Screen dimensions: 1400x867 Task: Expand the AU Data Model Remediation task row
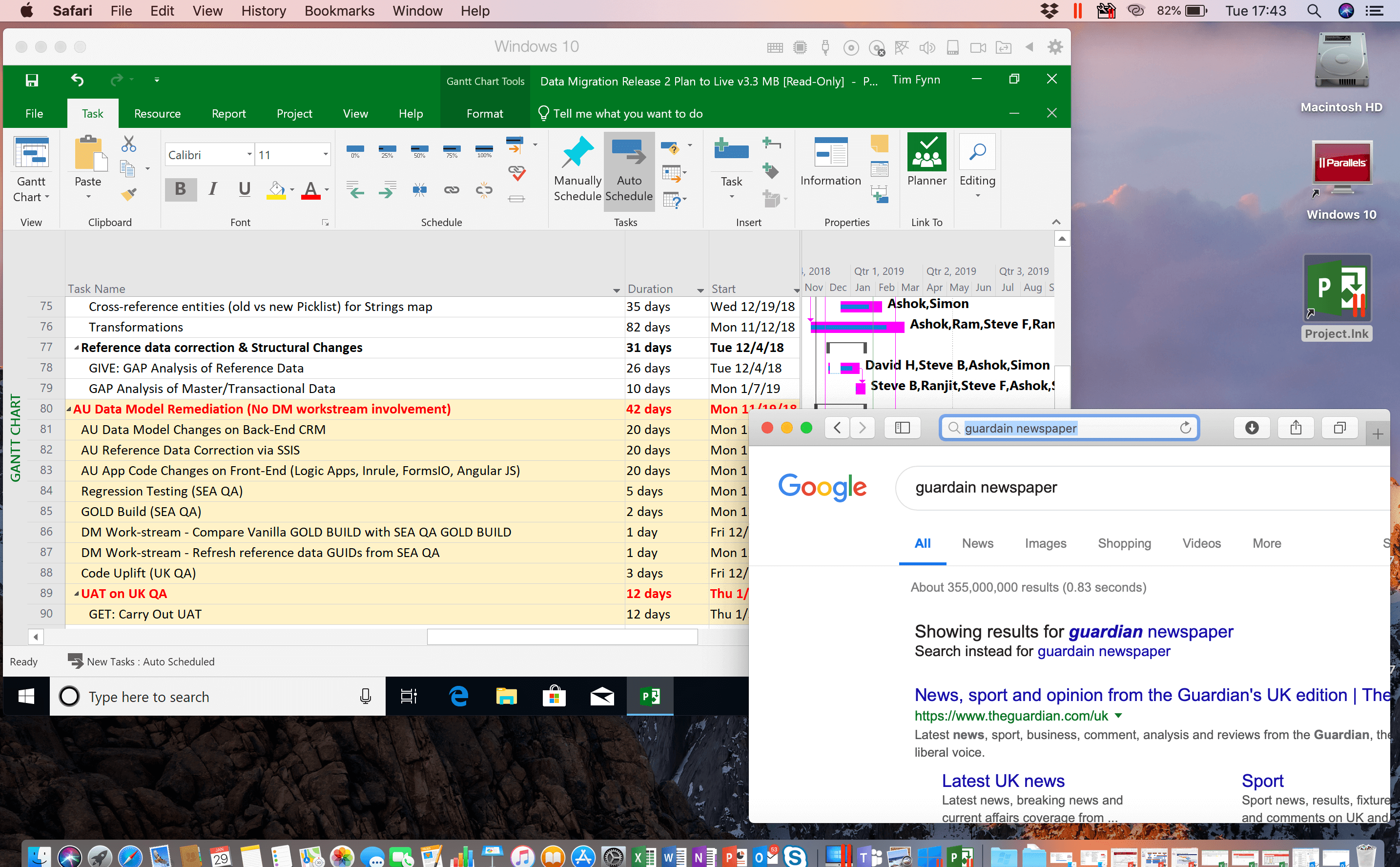(x=69, y=409)
